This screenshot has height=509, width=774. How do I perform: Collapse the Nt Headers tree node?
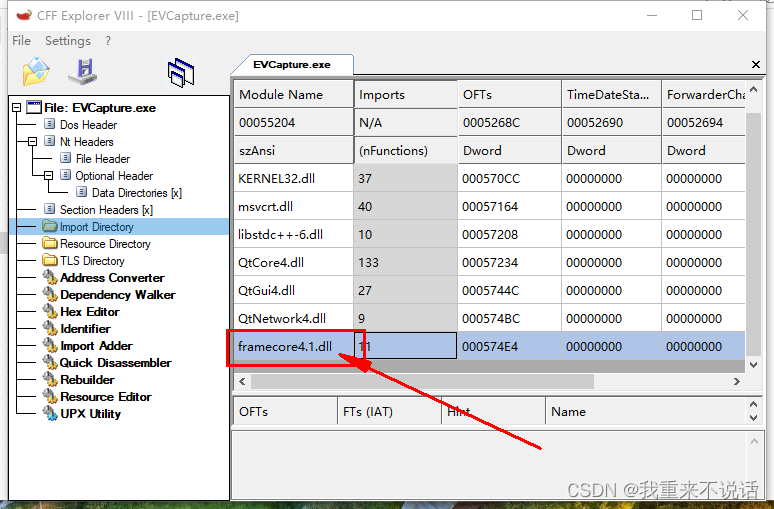32,141
